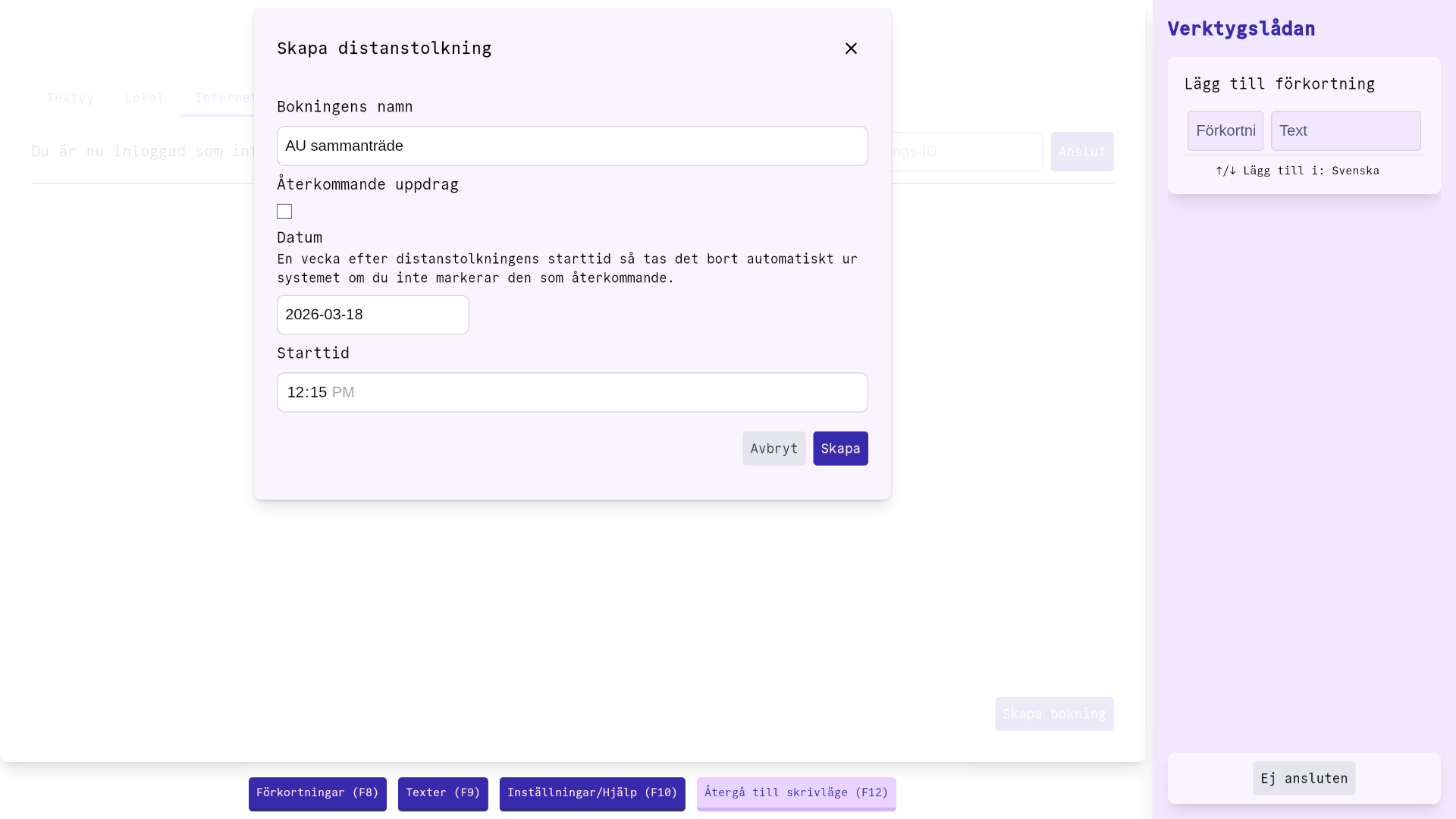Click the Förkortni input in Verktygslådan

(x=1225, y=130)
